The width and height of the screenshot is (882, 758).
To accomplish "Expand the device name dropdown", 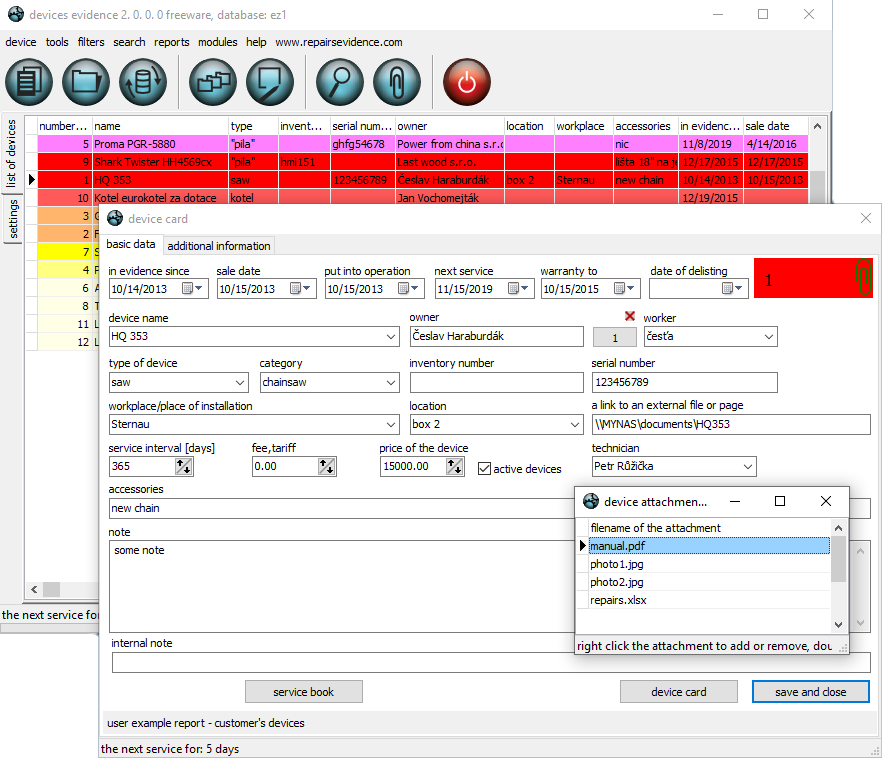I will point(391,337).
